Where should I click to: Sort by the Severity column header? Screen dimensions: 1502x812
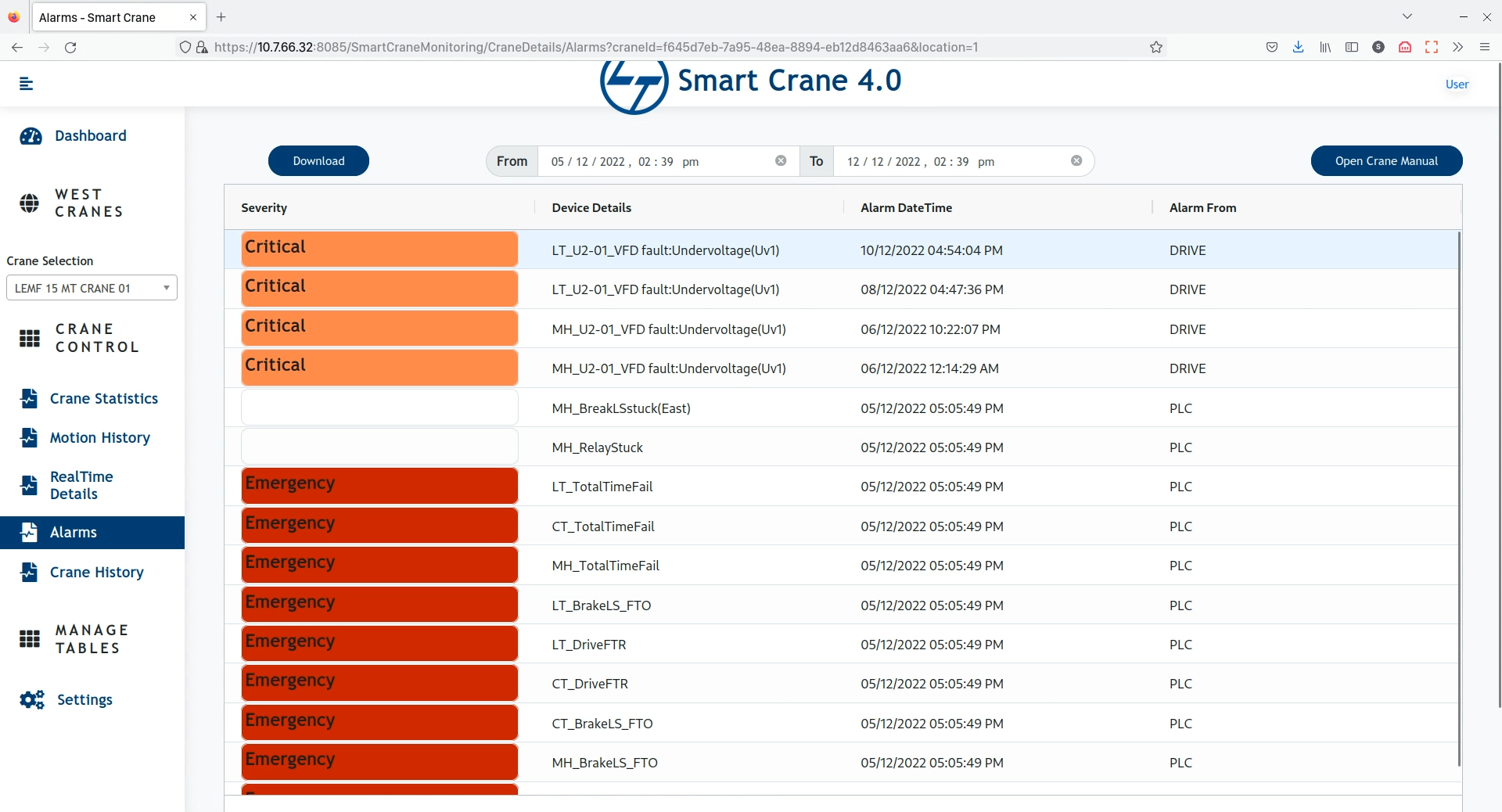pyautogui.click(x=264, y=207)
